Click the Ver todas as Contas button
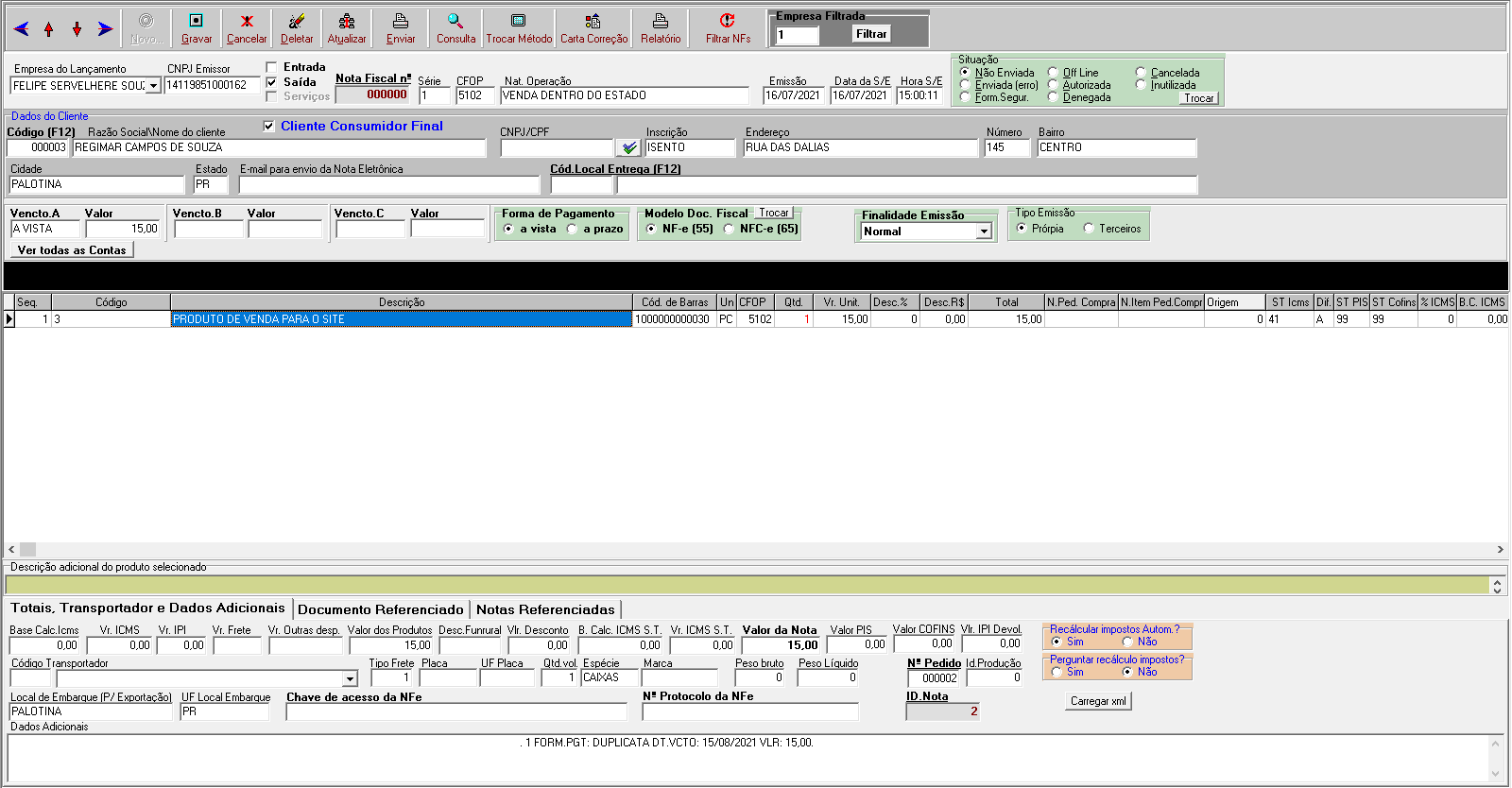The width and height of the screenshot is (1512, 788). pos(72,250)
